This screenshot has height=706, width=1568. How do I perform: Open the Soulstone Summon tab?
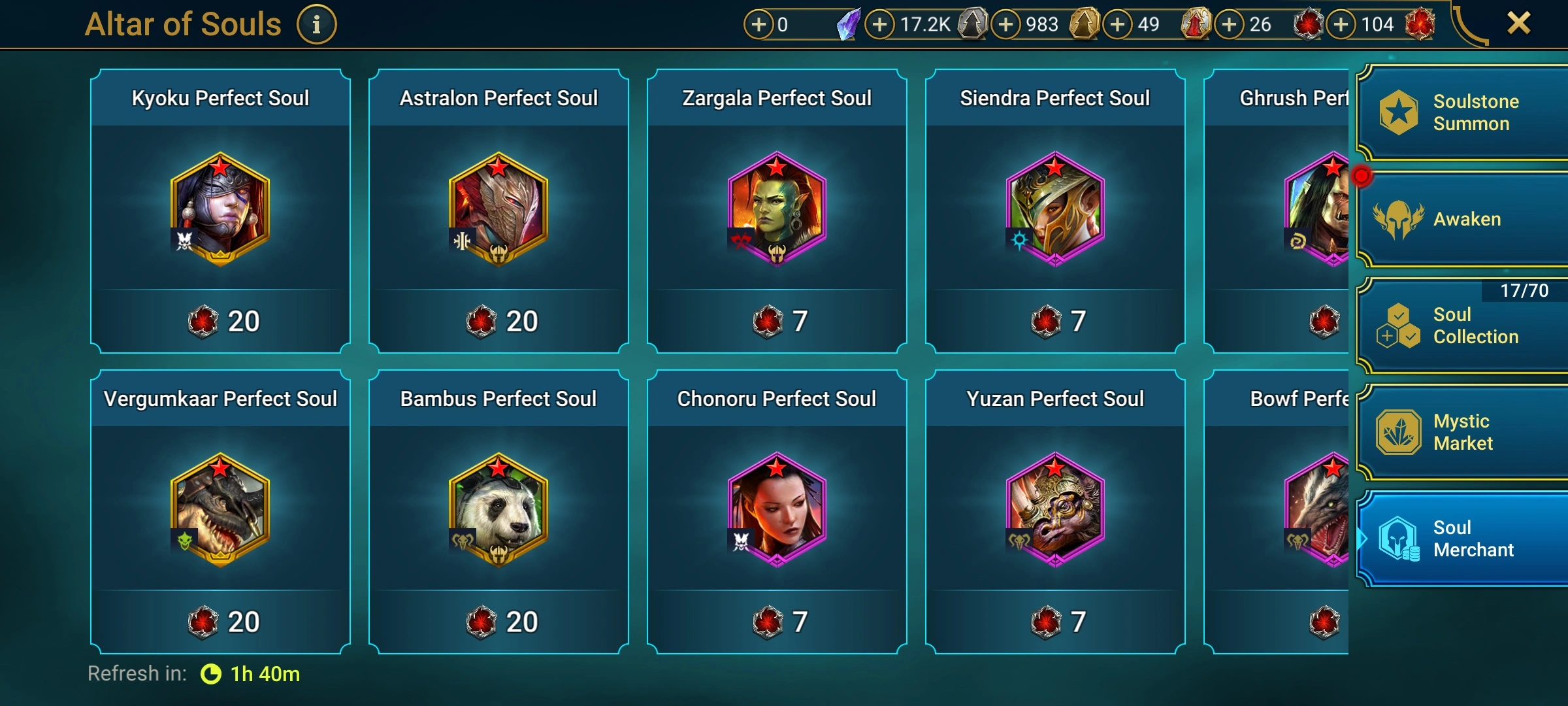(1462, 112)
